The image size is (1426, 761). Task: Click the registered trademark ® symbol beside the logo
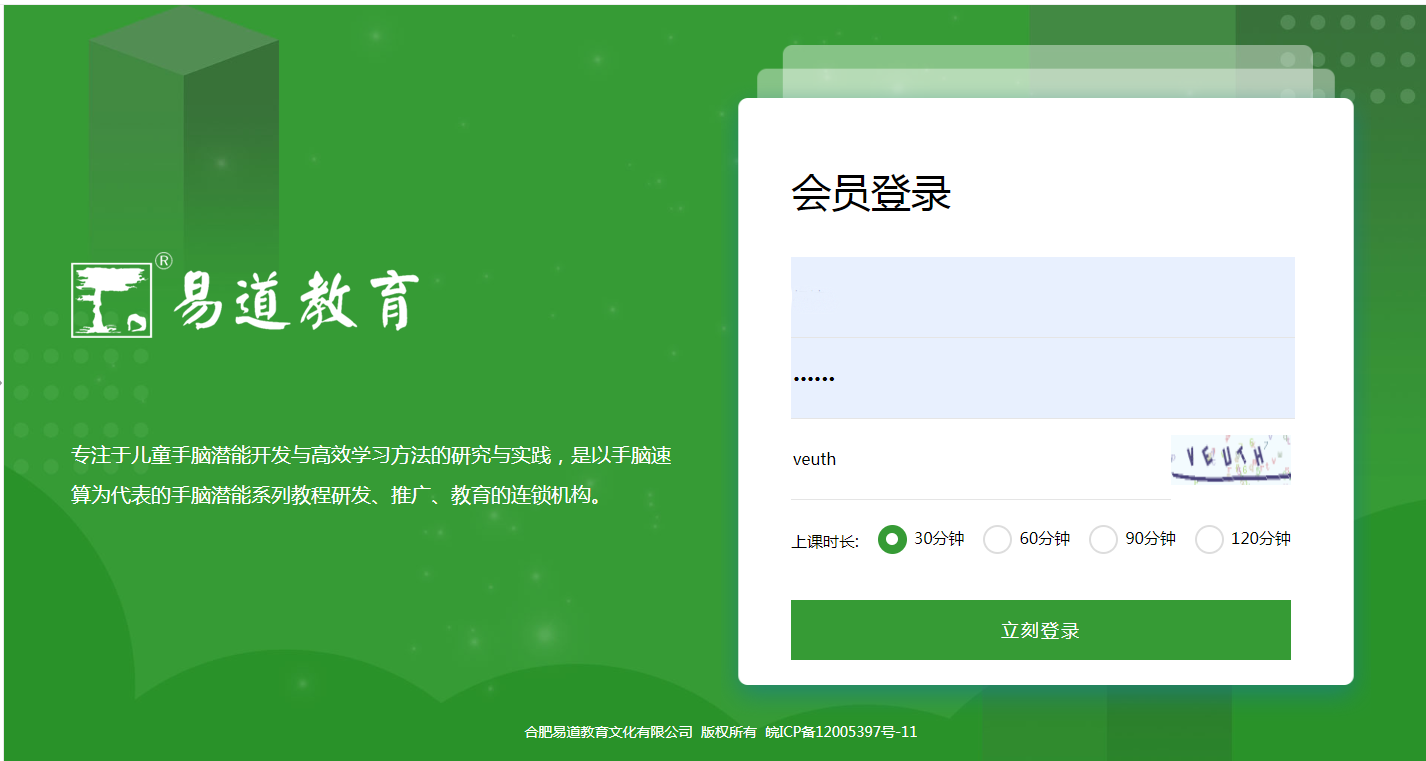coord(163,261)
